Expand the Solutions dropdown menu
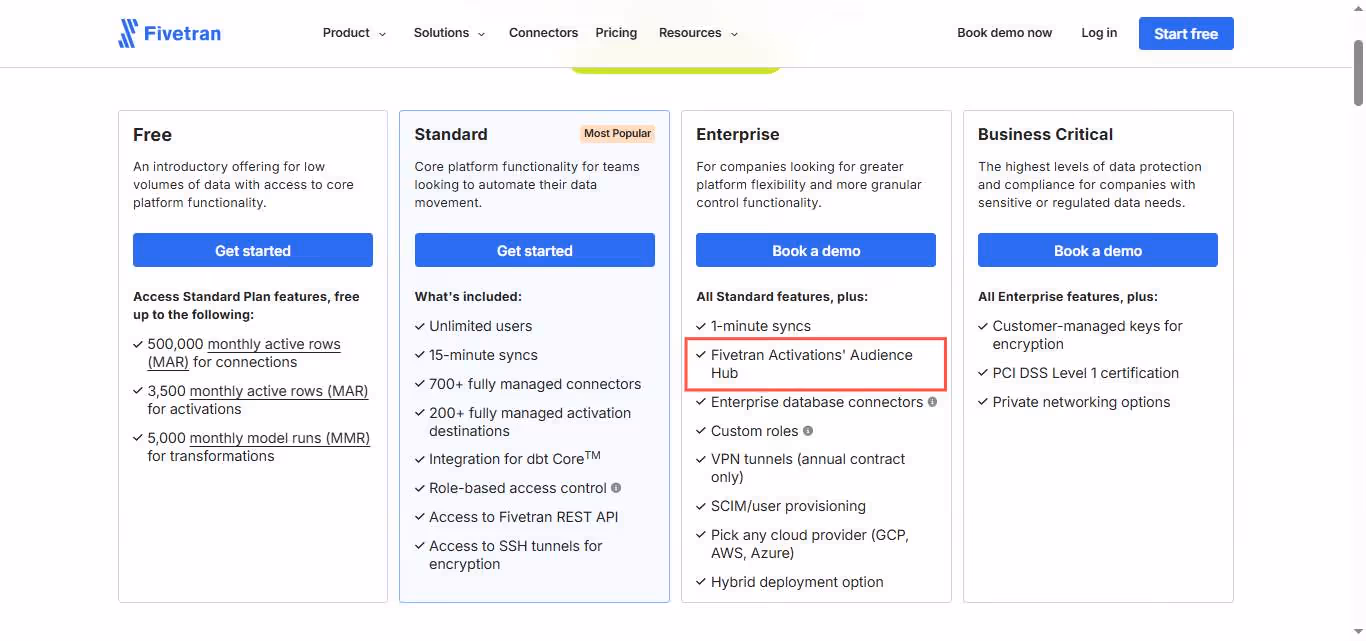The height and width of the screenshot is (641, 1366). [449, 33]
